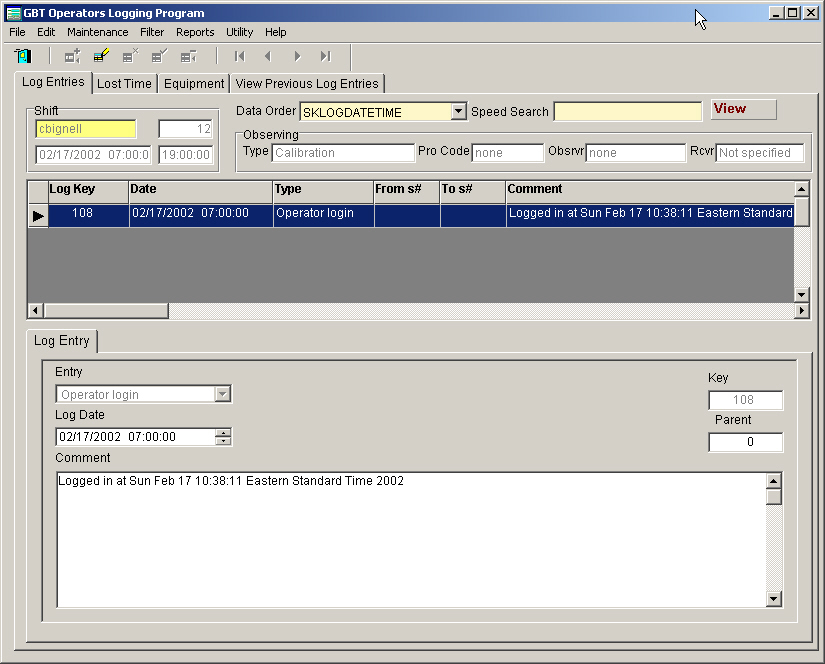Open the Filter menu
This screenshot has width=825, height=664.
coord(152,32)
